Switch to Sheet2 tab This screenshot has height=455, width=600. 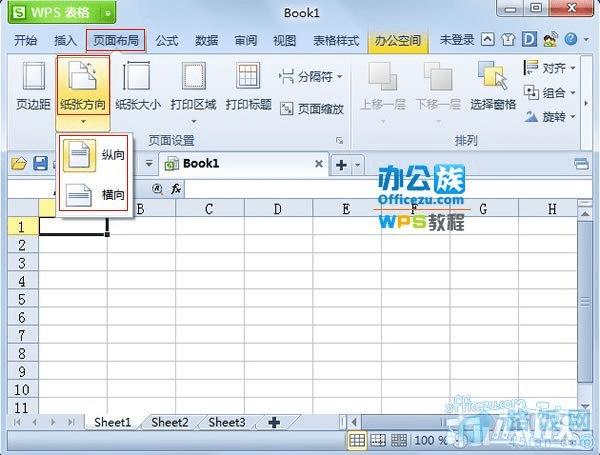pyautogui.click(x=170, y=422)
